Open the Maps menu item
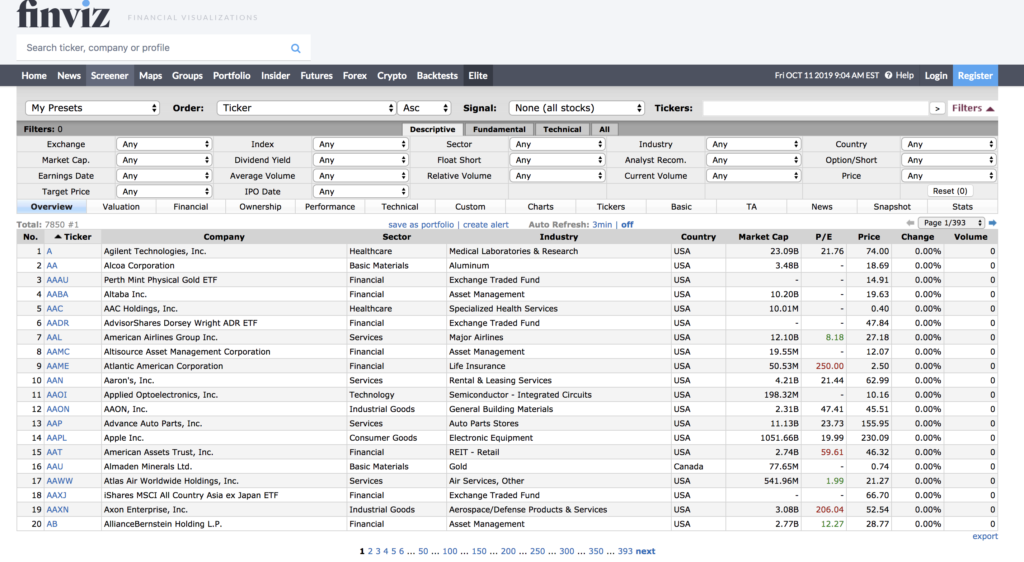Screen dimensions: 1024x562 tap(150, 76)
